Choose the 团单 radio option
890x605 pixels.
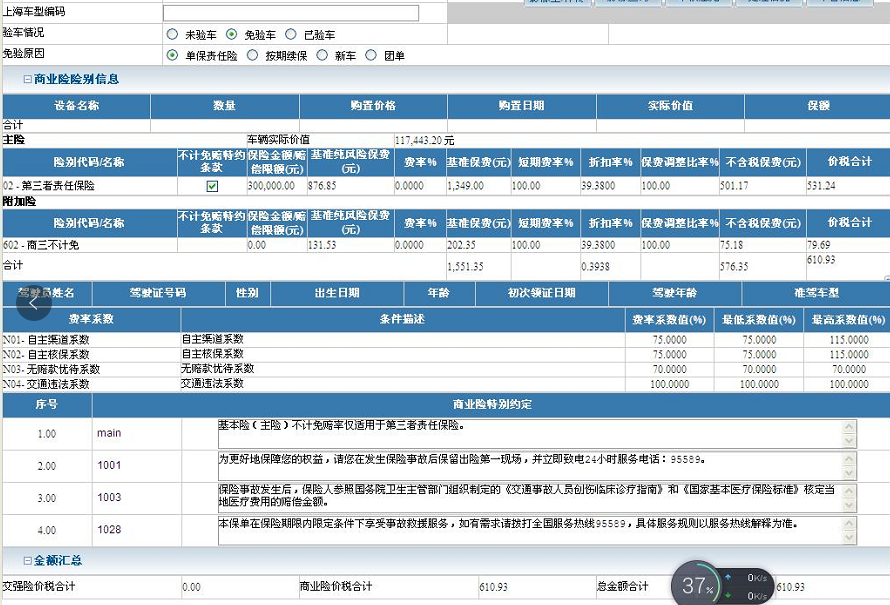(371, 55)
